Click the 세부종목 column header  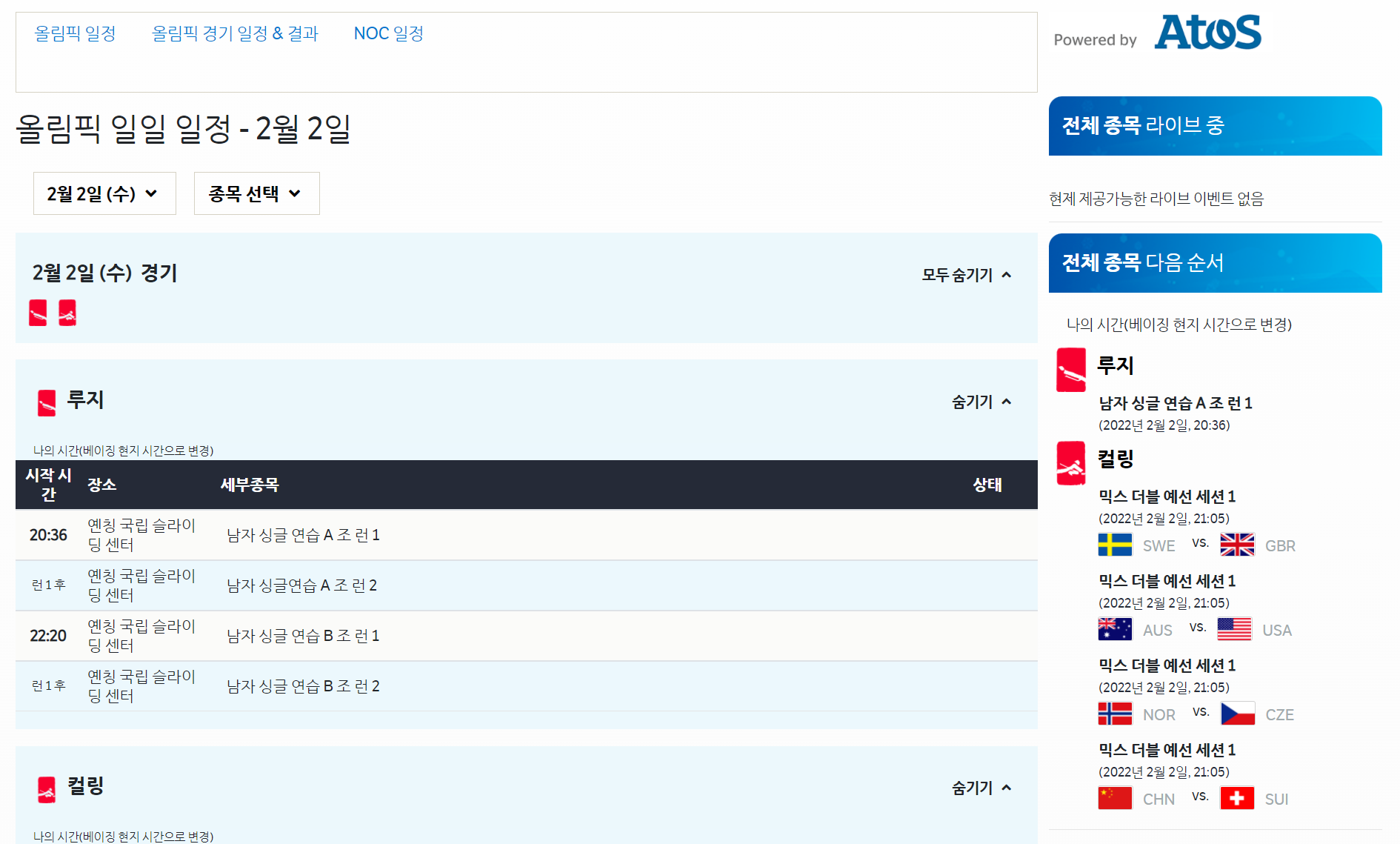(x=250, y=485)
